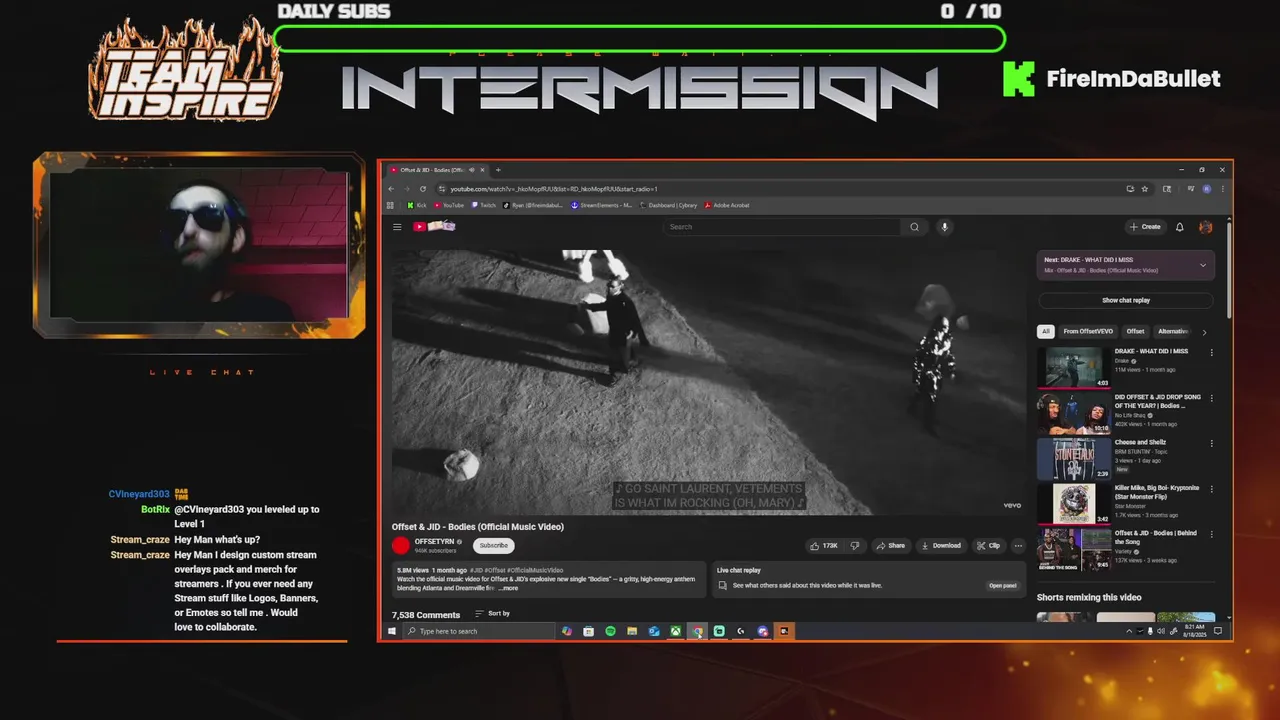Image resolution: width=1280 pixels, height=720 pixels.
Task: Open options menu for DRAKE - WHAT DID I MISS
Action: 1212,352
